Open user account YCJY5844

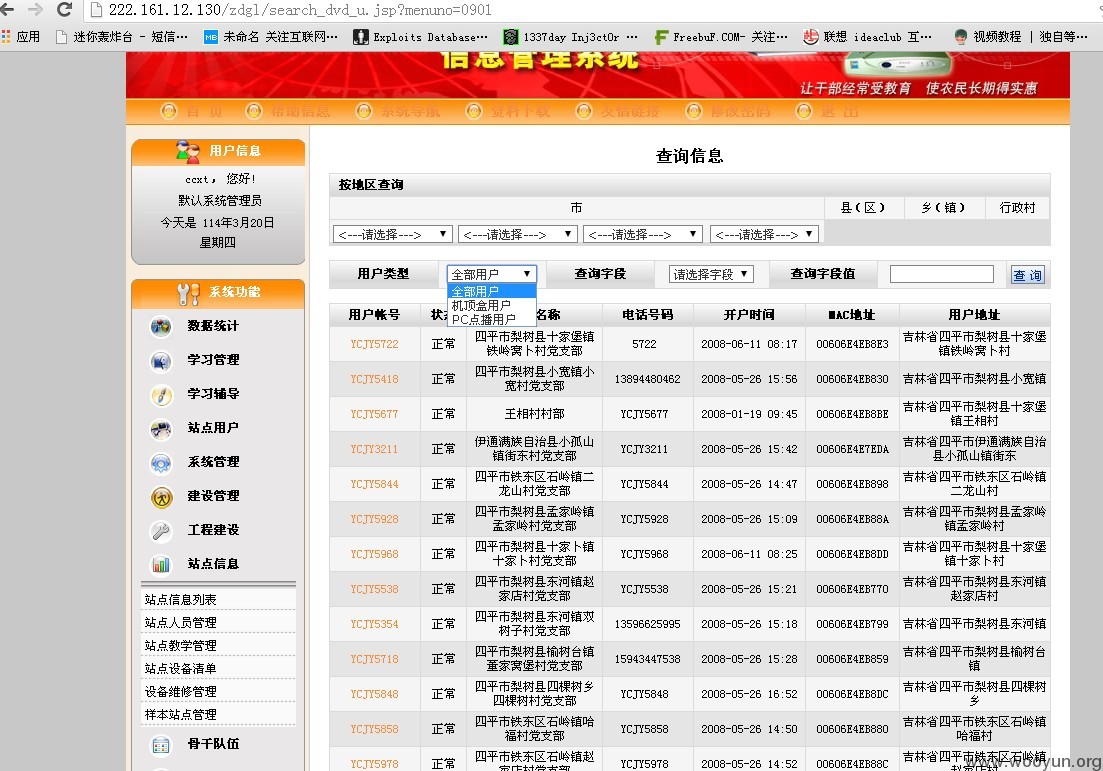(x=374, y=484)
